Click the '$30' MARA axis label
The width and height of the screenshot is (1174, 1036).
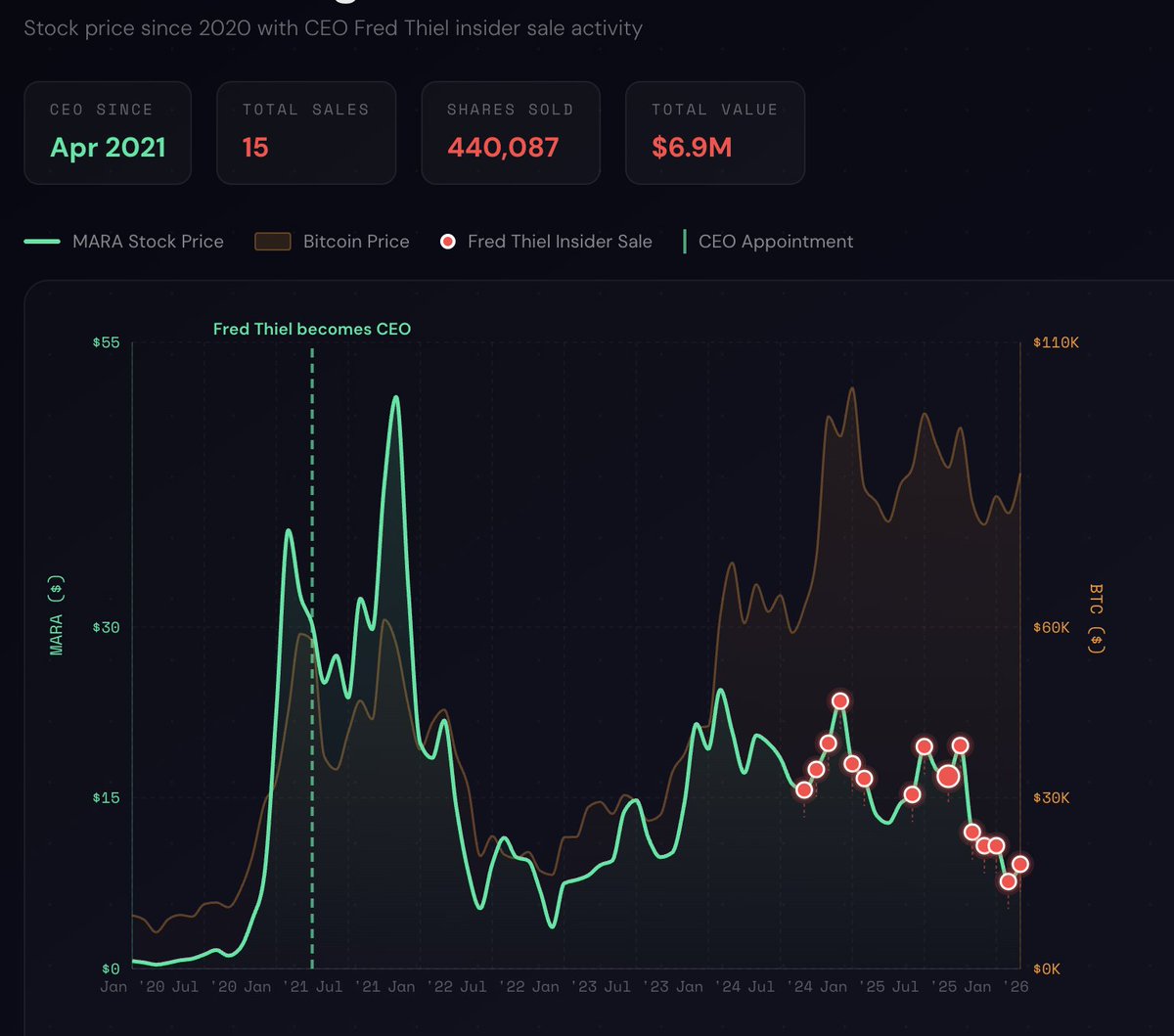coord(105,628)
